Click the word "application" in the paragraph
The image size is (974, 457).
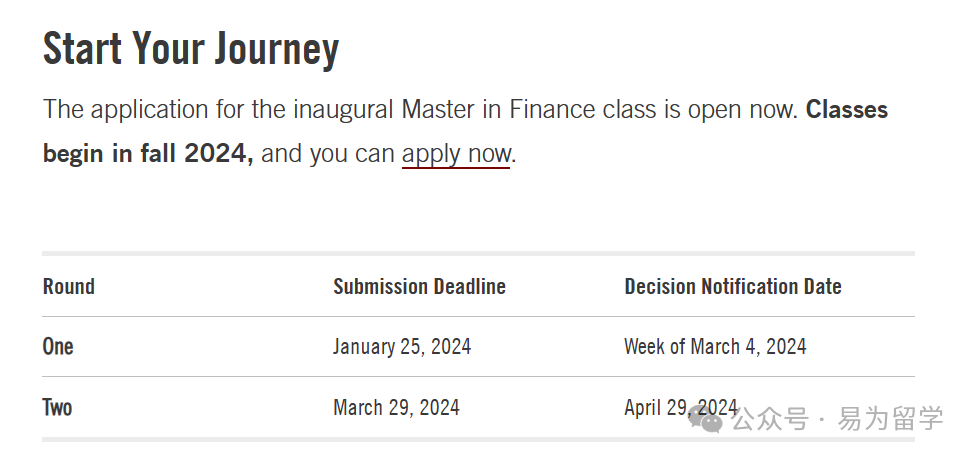(x=150, y=110)
